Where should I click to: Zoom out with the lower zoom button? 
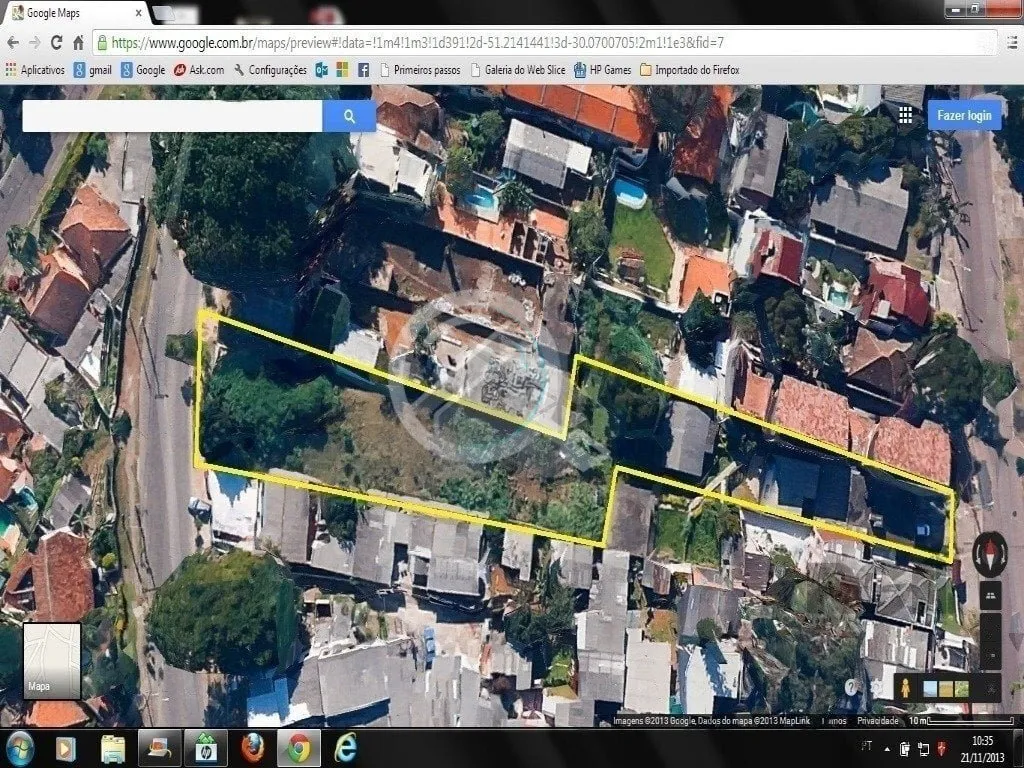coord(990,654)
